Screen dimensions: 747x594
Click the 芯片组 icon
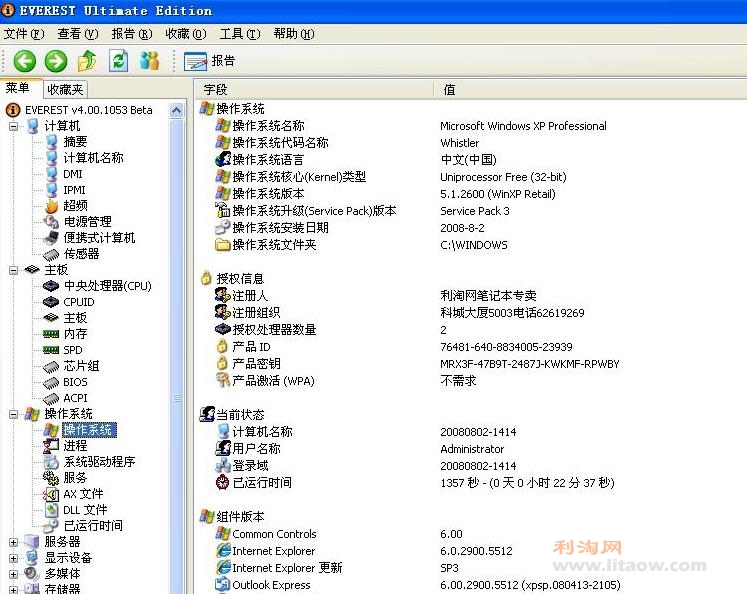tap(51, 366)
